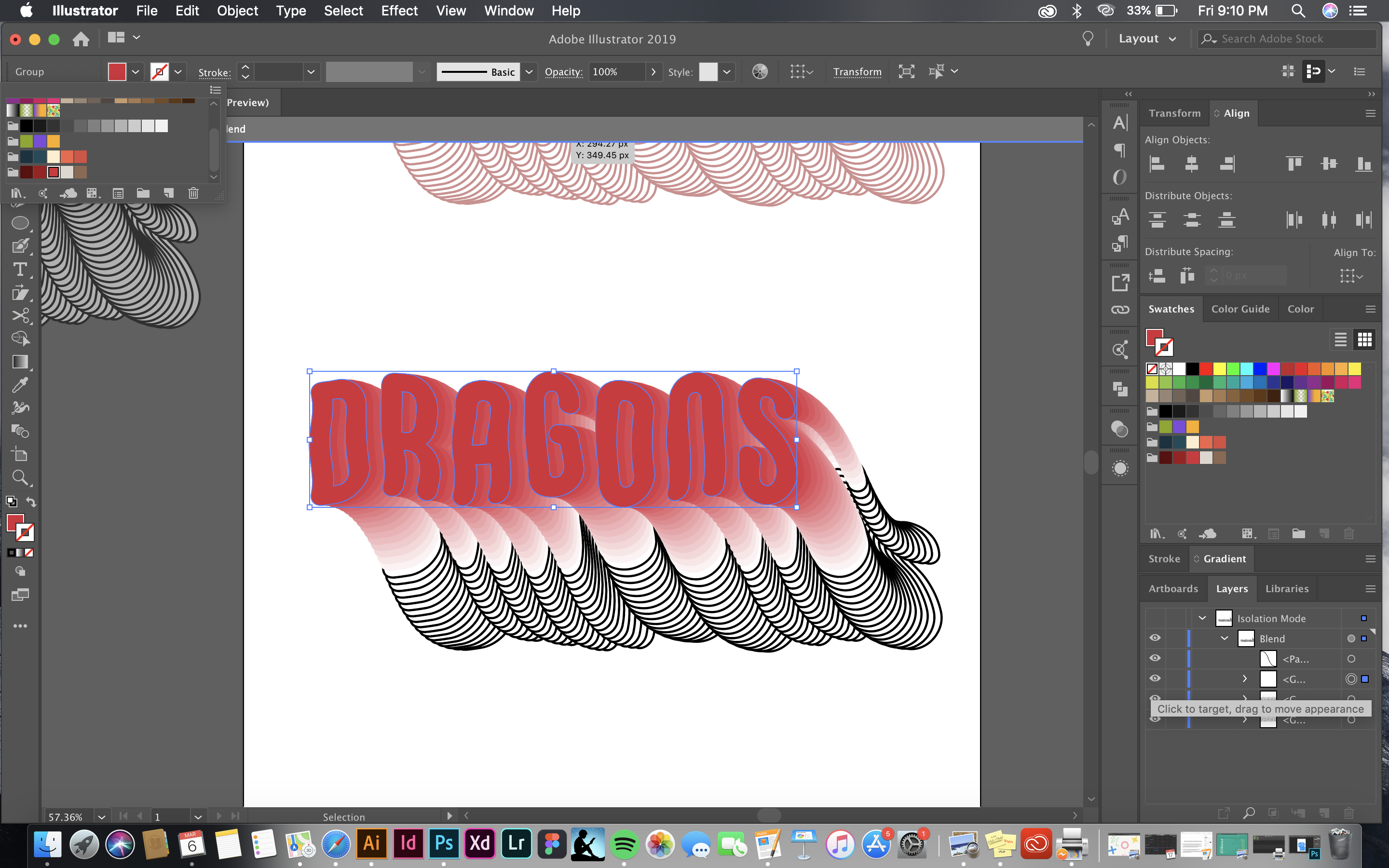Pick the yellow swatch in Swatches panel
The width and height of the screenshot is (1389, 868).
tap(1220, 368)
